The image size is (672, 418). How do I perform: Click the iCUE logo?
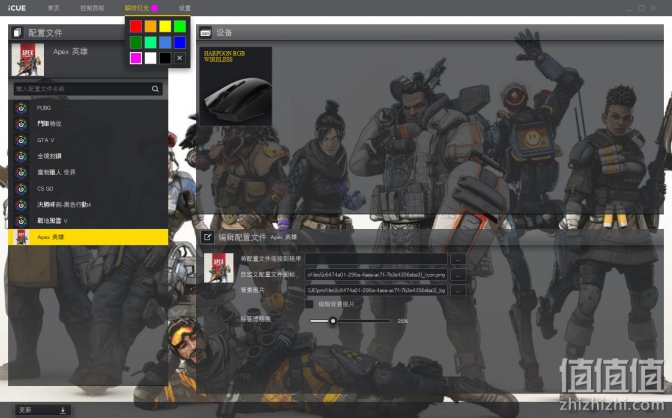(17, 8)
